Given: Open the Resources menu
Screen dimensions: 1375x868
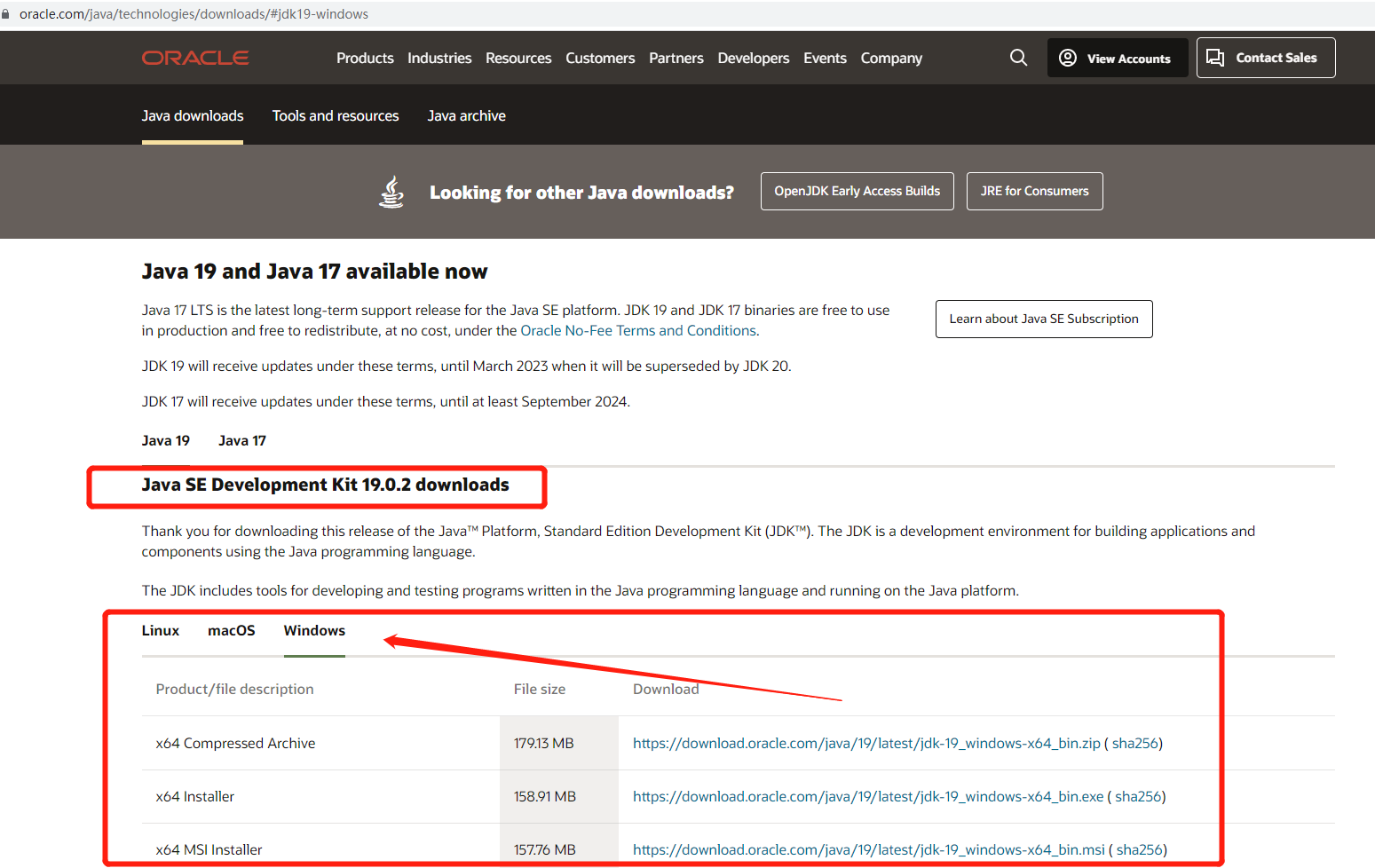Looking at the screenshot, I should [x=518, y=58].
